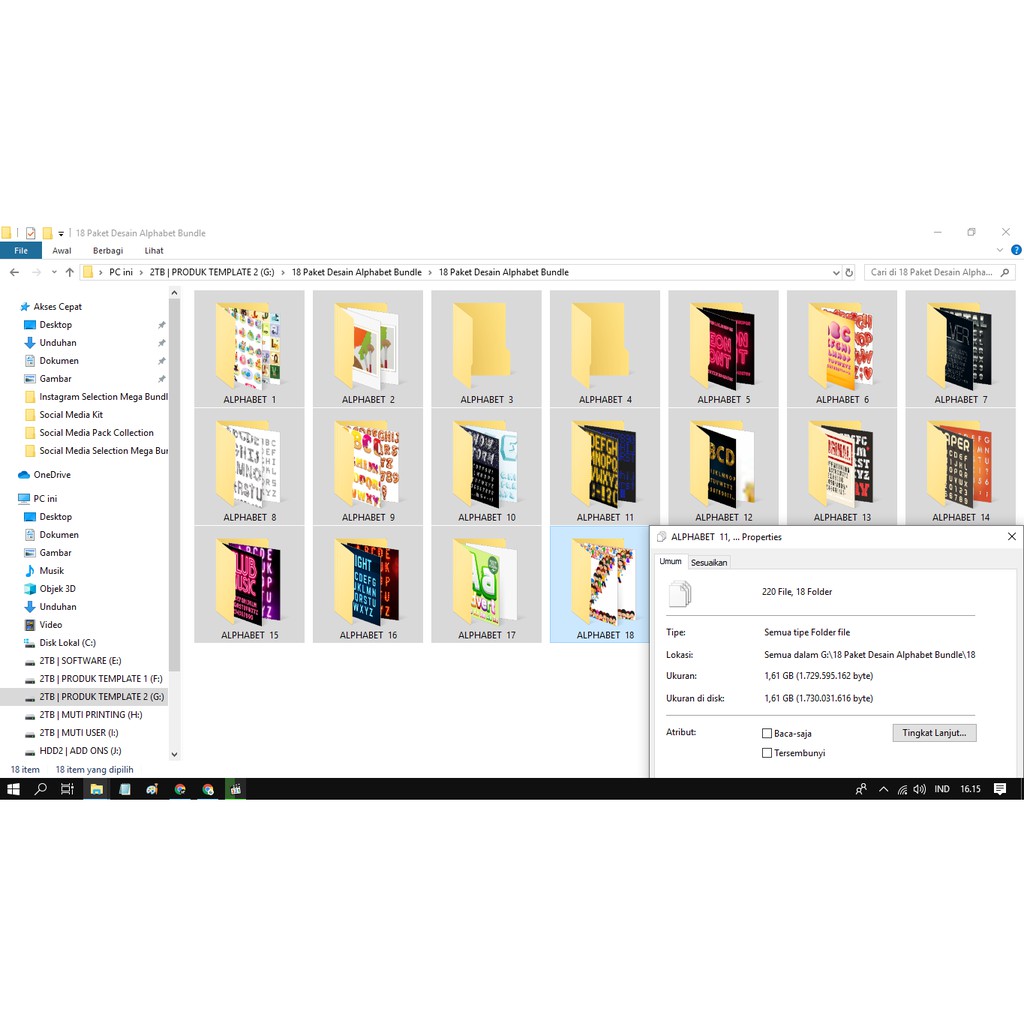
Task: Expand breadcrumb arrow after PRODUK TEMPLATE 2 (G:)
Action: (283, 272)
